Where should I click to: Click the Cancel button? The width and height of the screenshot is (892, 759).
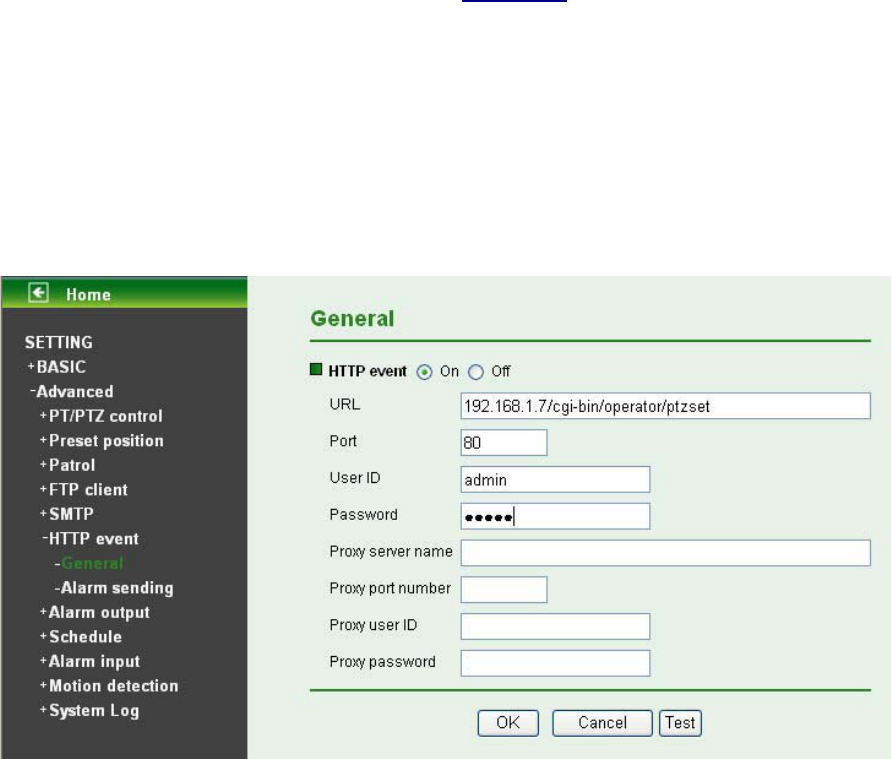pos(602,723)
